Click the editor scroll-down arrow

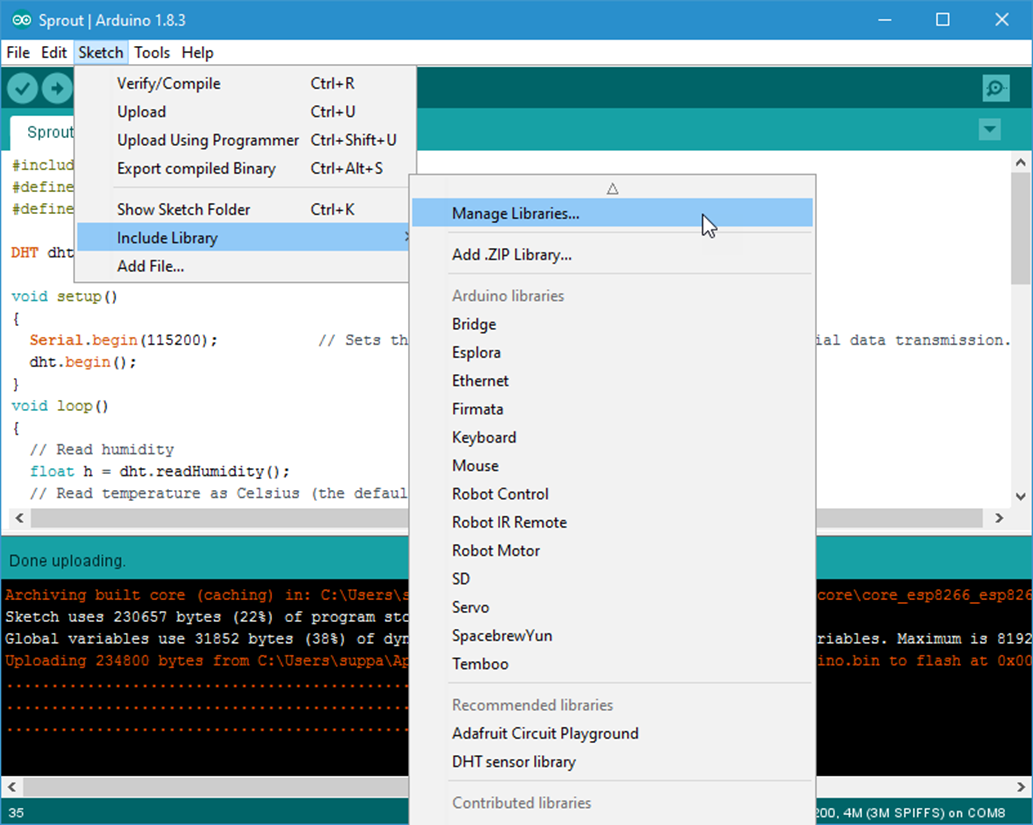click(1020, 497)
